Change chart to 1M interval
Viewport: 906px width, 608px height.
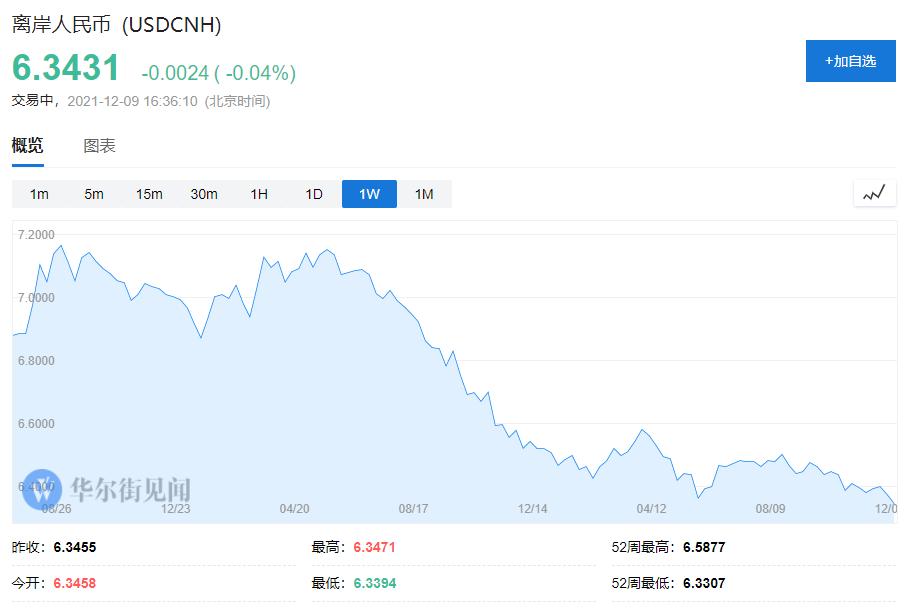pos(424,194)
